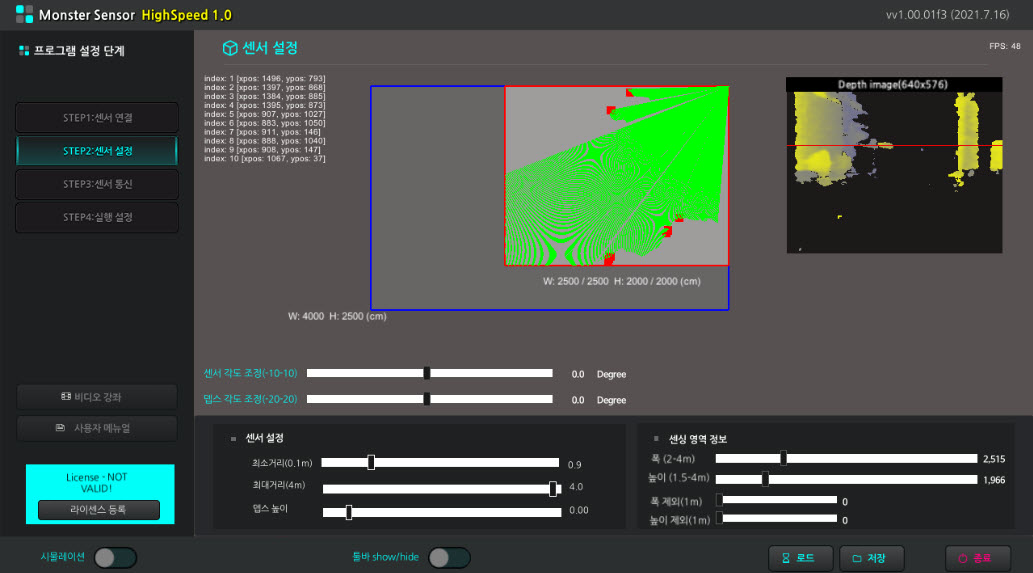Click the 로드 button

tap(800, 558)
